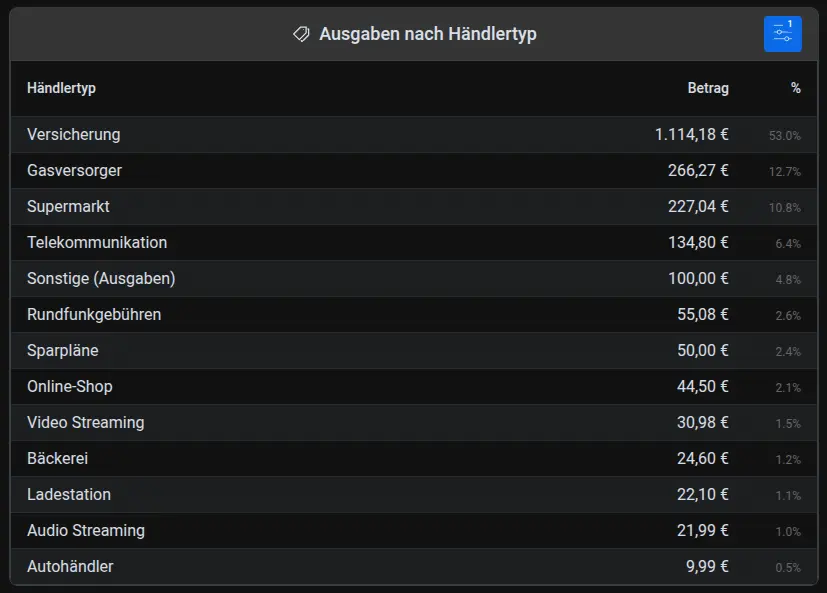The height and width of the screenshot is (593, 827).
Task: Sort by the Betrag column header
Action: [x=709, y=88]
